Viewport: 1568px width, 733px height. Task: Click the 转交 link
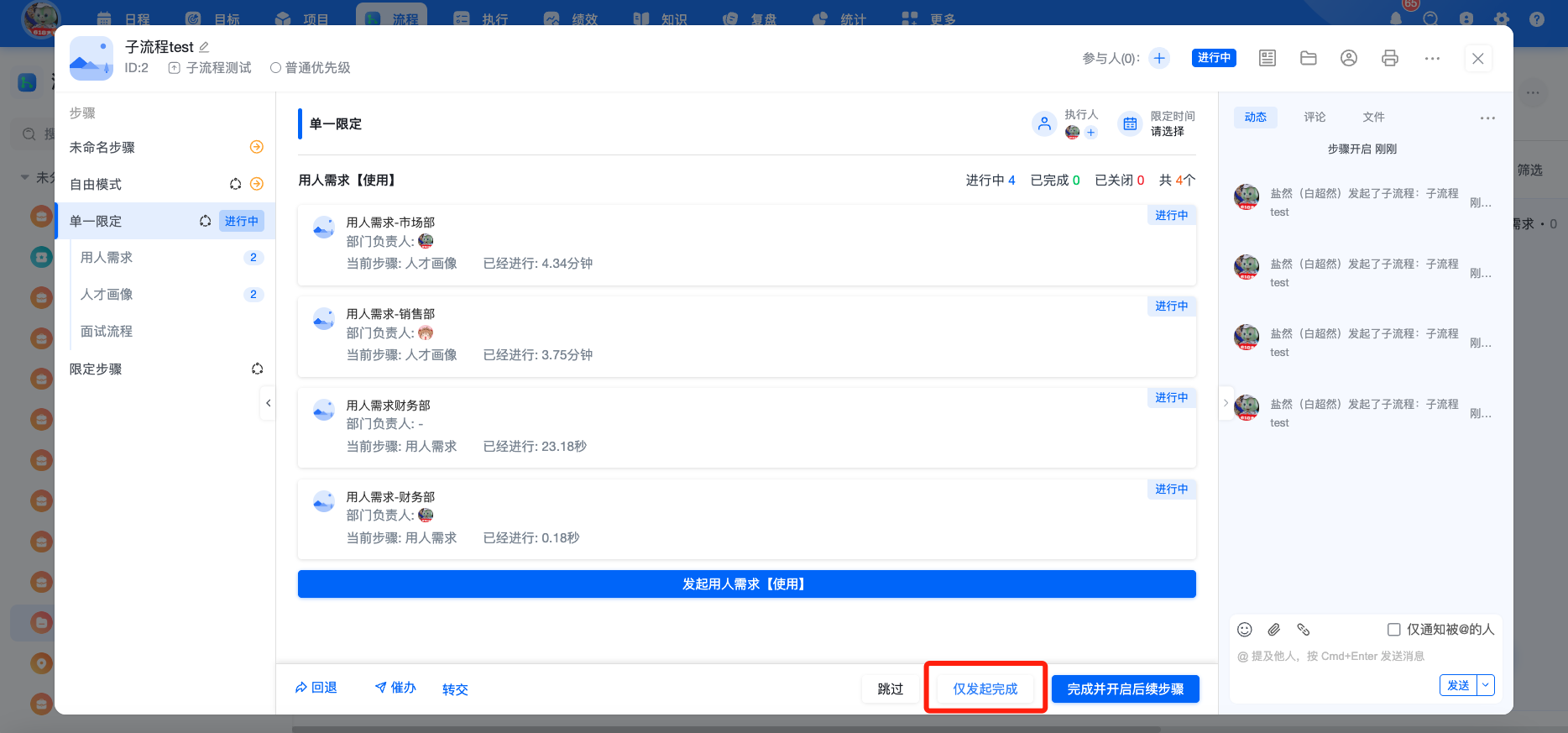pos(455,689)
